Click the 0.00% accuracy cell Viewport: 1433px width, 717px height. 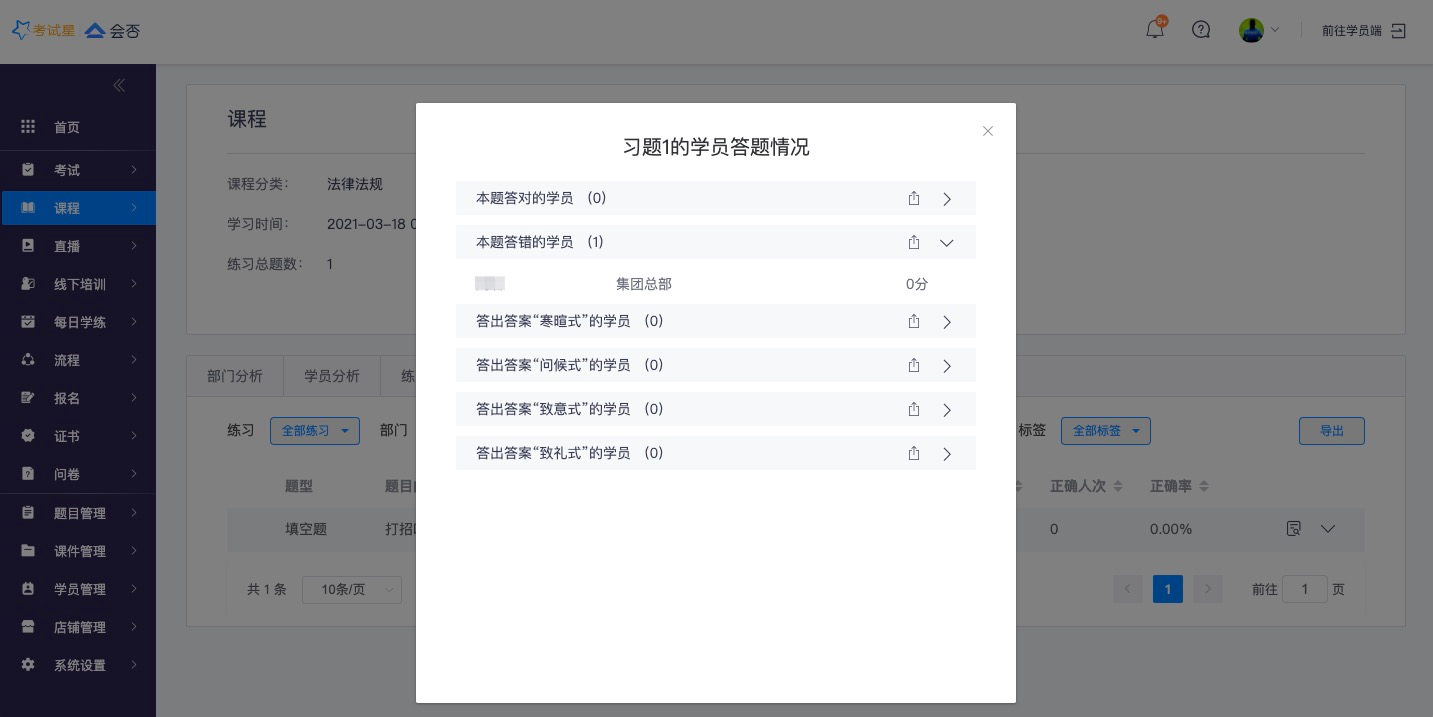[x=1171, y=529]
